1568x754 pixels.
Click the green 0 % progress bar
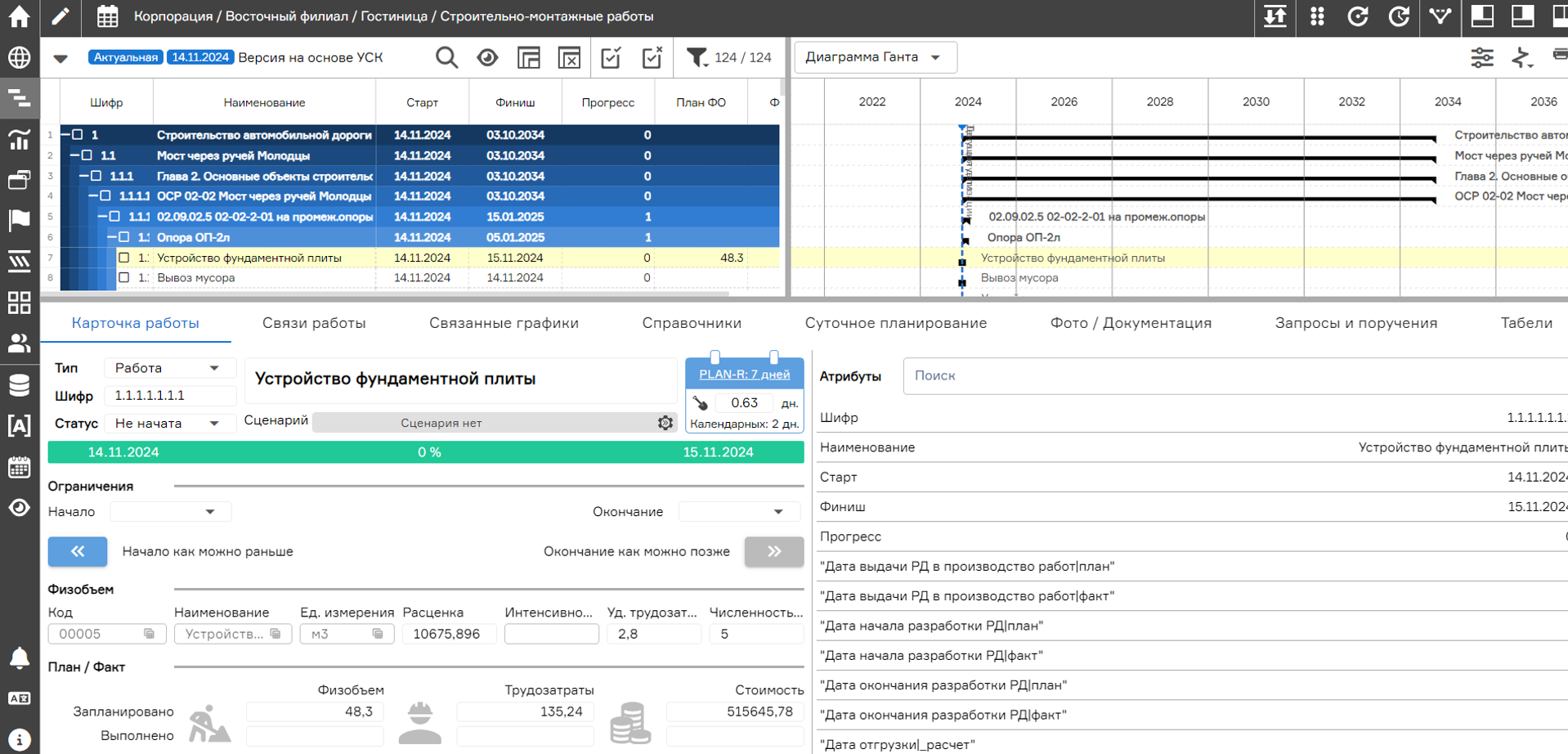426,452
